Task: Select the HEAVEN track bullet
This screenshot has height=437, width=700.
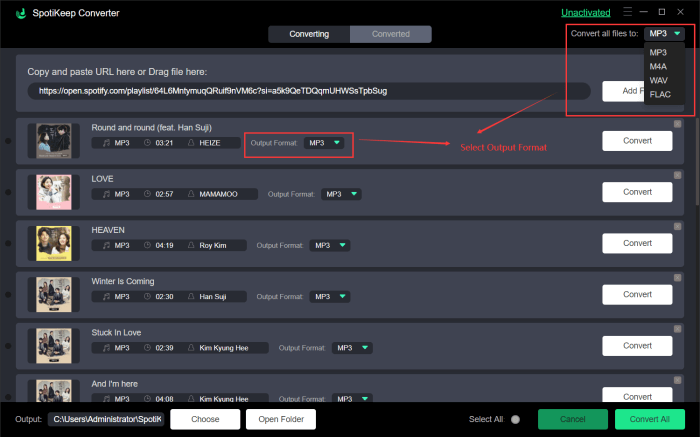Action: point(8,244)
